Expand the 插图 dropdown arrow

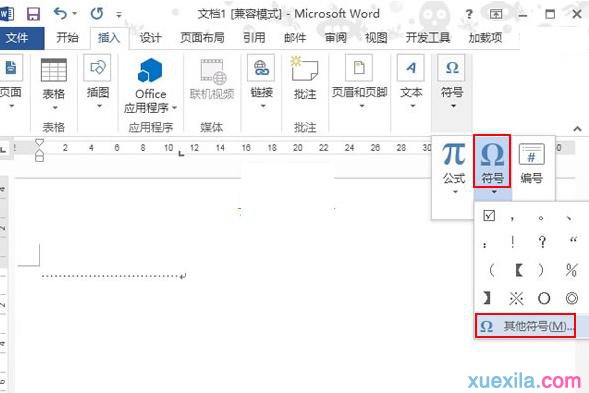(x=99, y=106)
